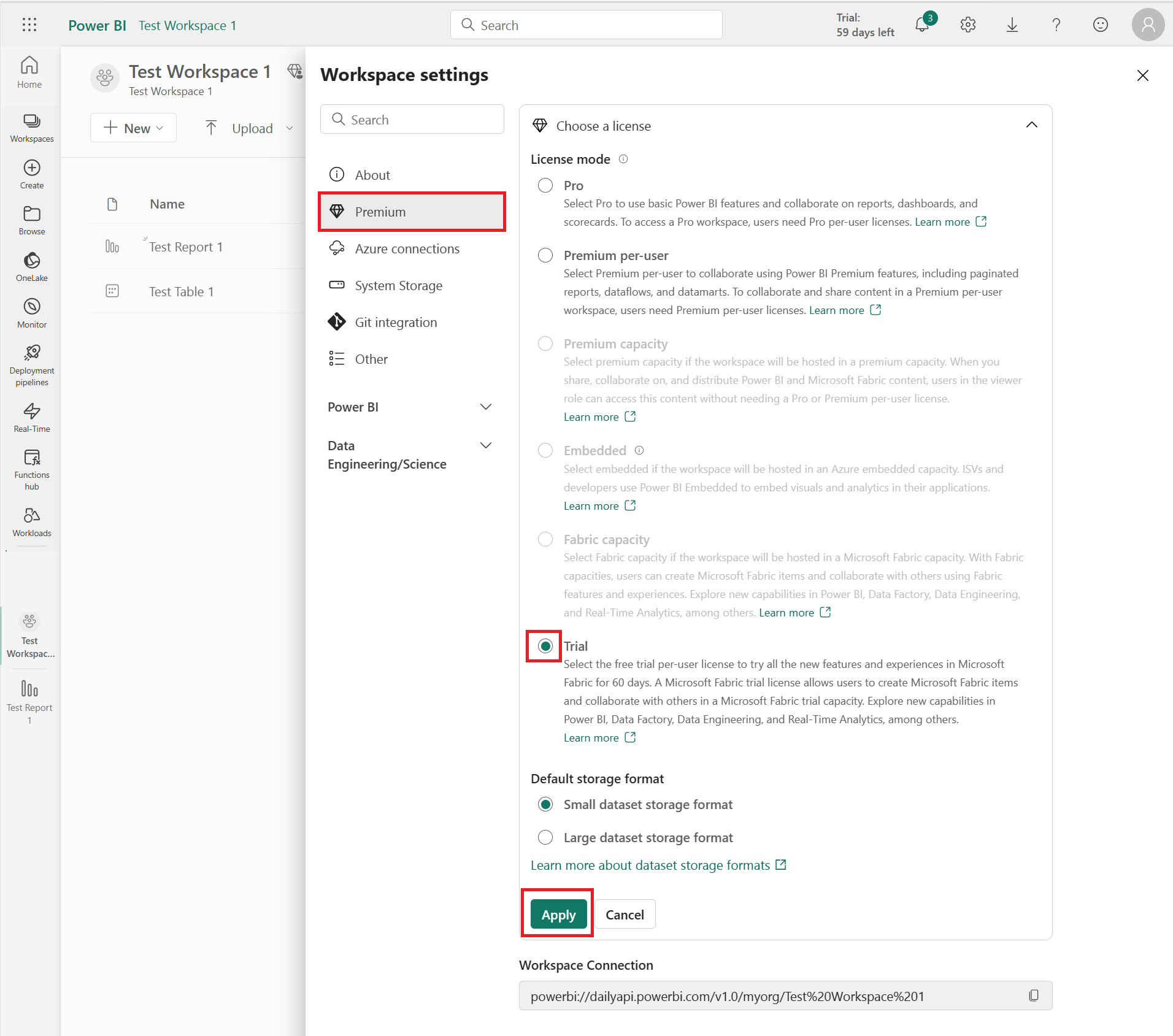Open the notifications bell icon
Image resolution: width=1173 pixels, height=1036 pixels.
coord(921,25)
